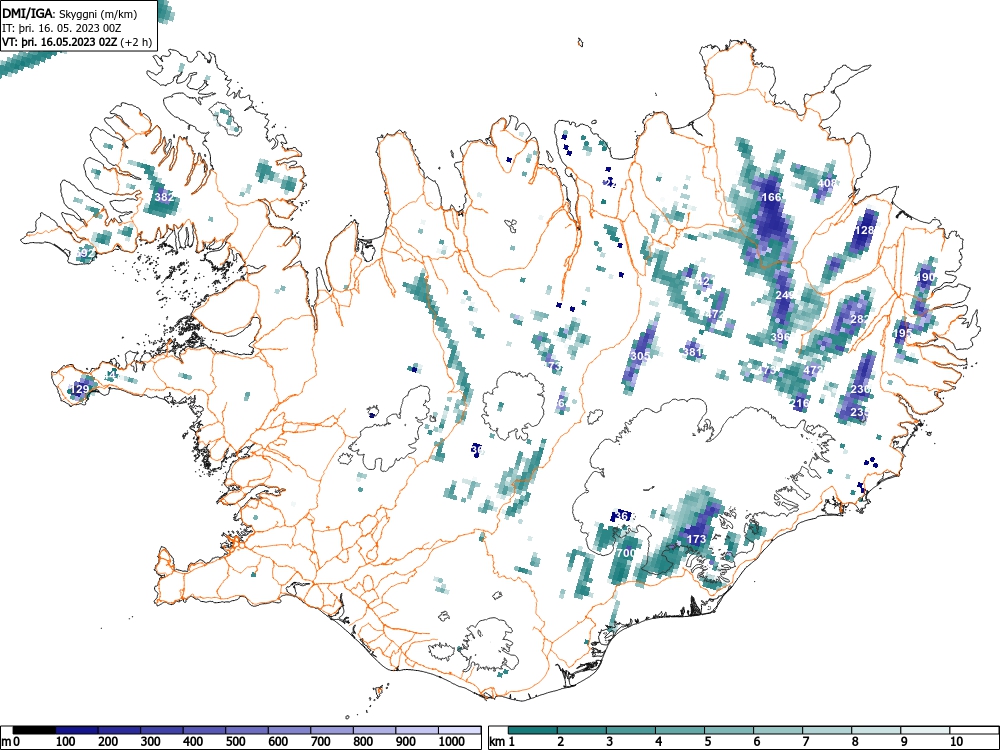Screen dimensions: 1000x750
Task: Click the 128 visibility value on the map
Action: tap(864, 230)
